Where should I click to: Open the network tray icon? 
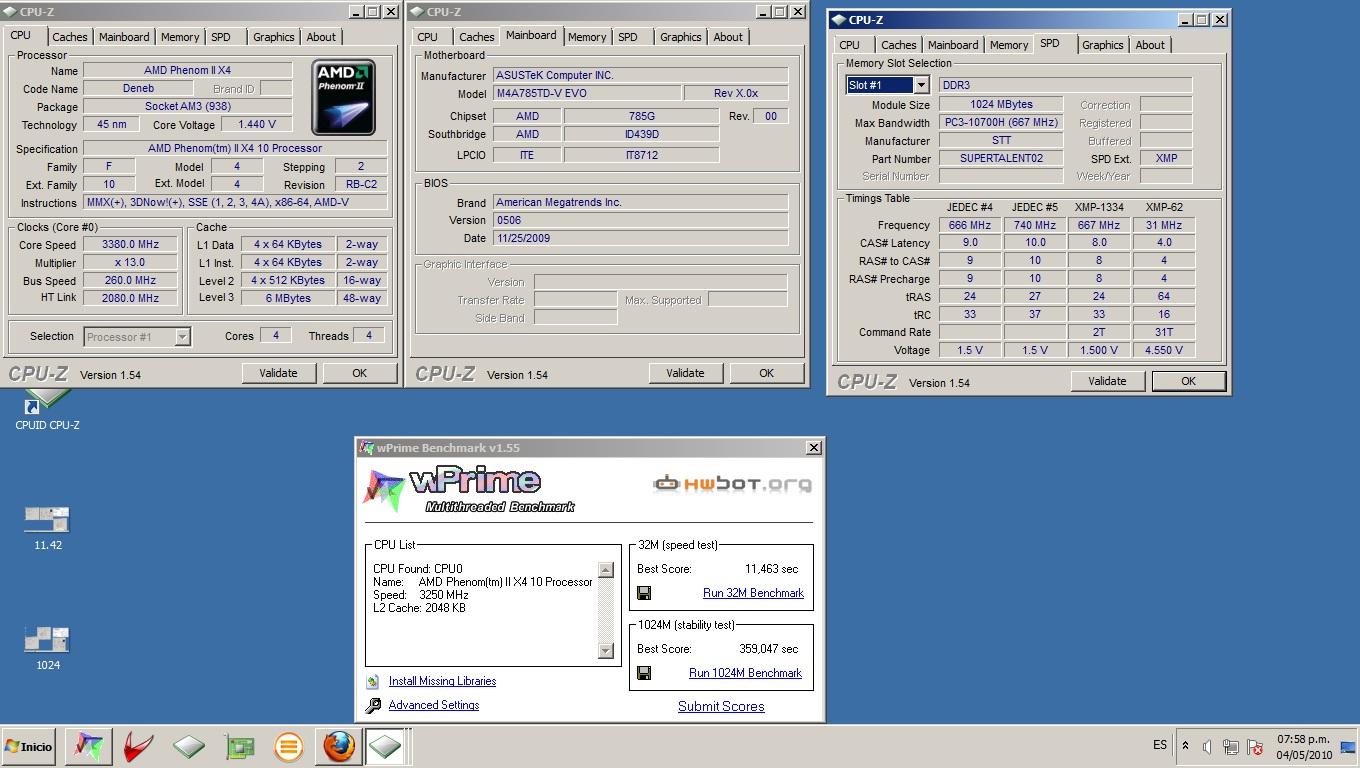click(x=1231, y=746)
